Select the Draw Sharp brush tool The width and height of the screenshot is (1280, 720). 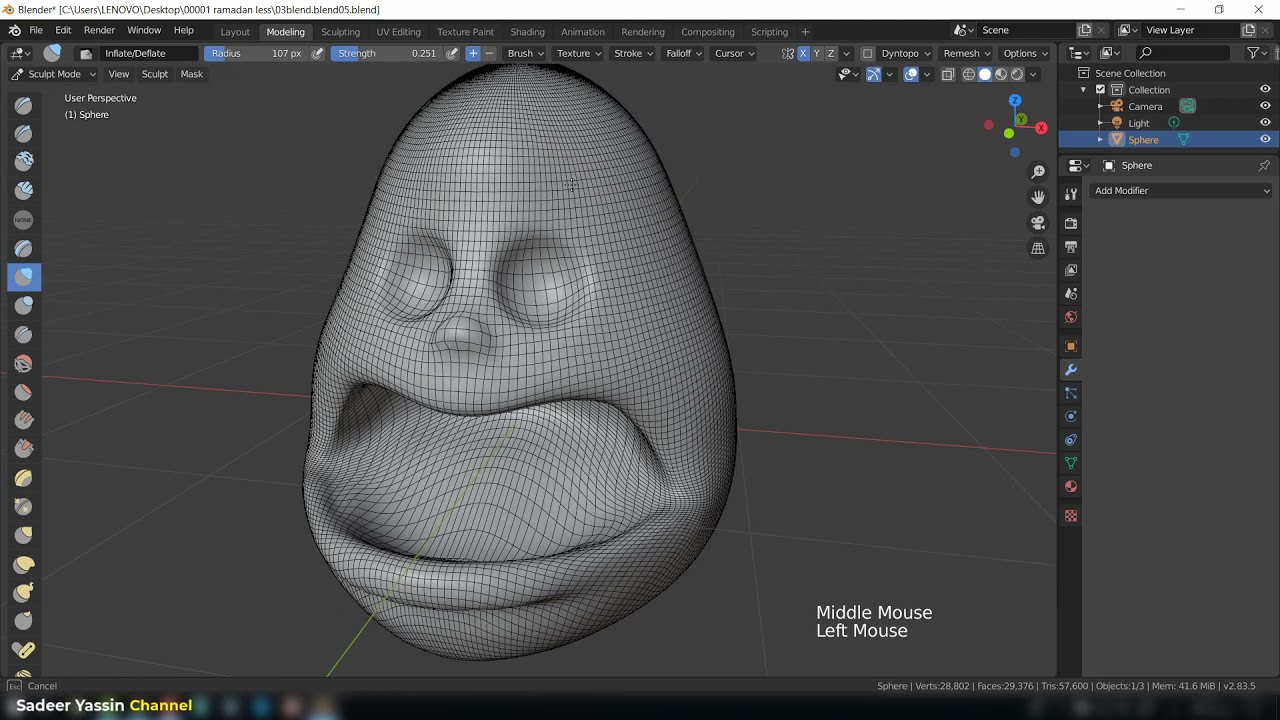[x=24, y=134]
